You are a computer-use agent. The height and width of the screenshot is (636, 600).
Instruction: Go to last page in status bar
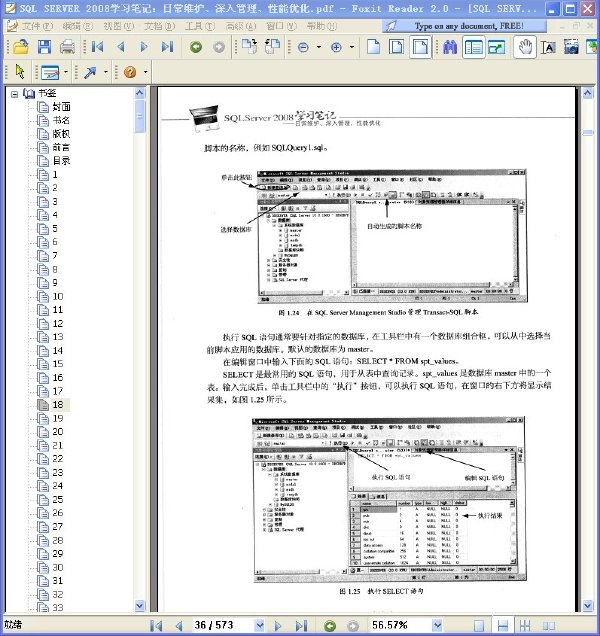tap(301, 626)
